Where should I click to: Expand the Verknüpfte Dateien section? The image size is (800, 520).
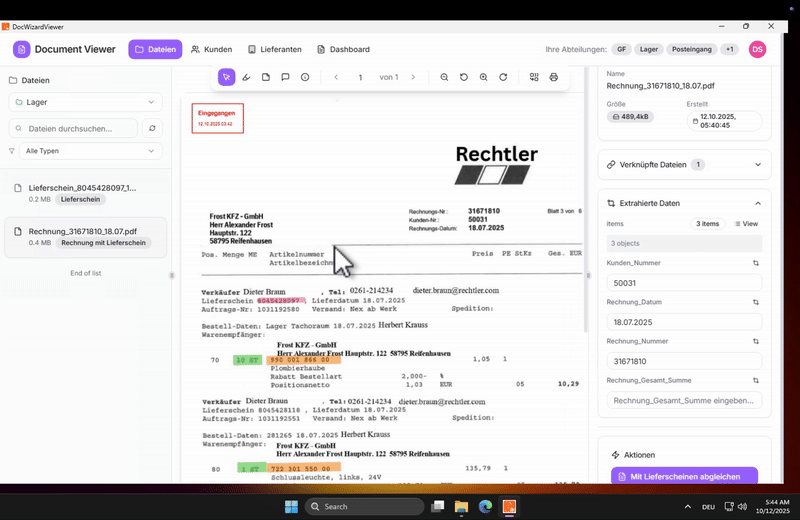click(x=757, y=164)
